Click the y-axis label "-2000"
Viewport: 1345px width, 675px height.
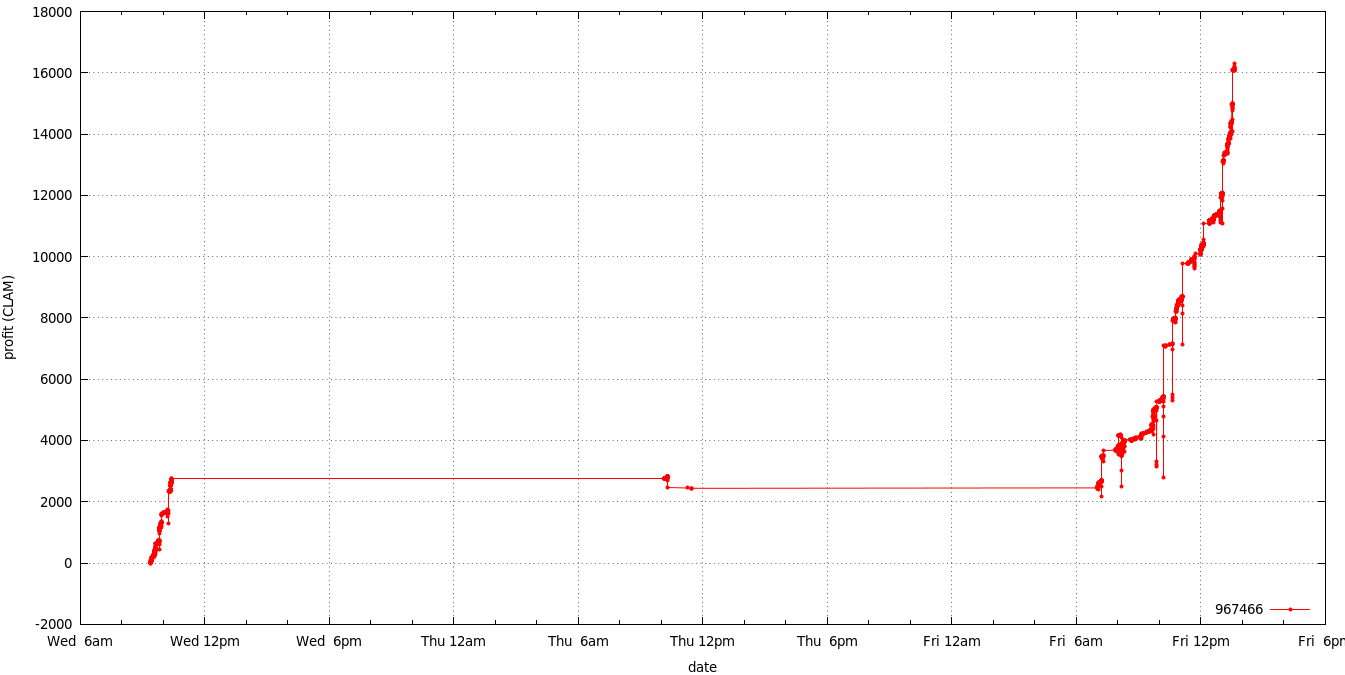[55, 624]
